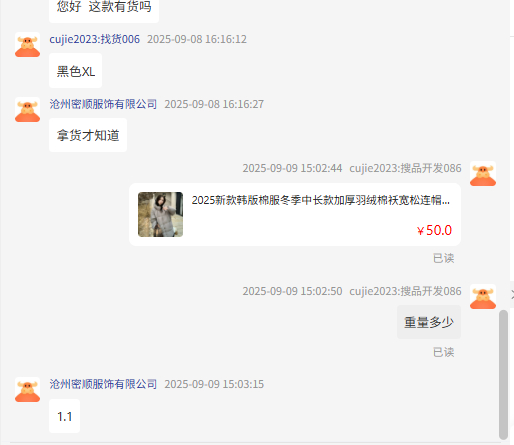Click the ¥50.0 price on product card
The image size is (514, 445).
pyautogui.click(x=434, y=230)
